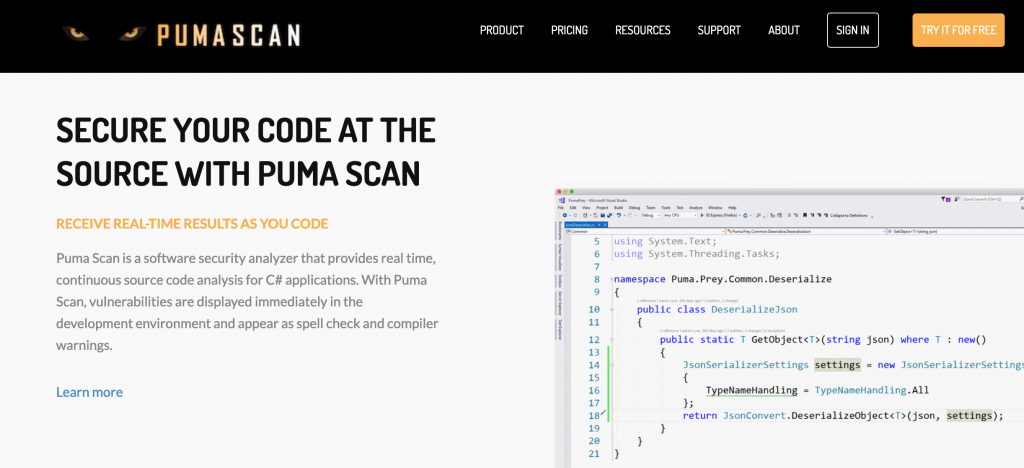Open the PRODUCT menu
This screenshot has height=468, width=1024.
(x=502, y=30)
